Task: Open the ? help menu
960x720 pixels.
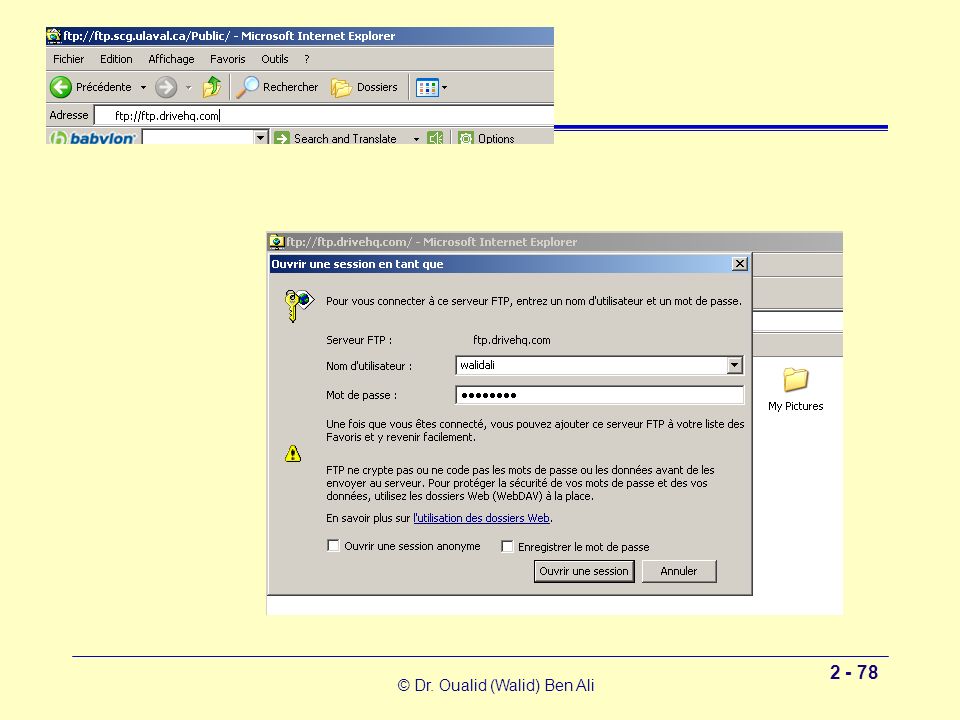Action: tap(307, 59)
